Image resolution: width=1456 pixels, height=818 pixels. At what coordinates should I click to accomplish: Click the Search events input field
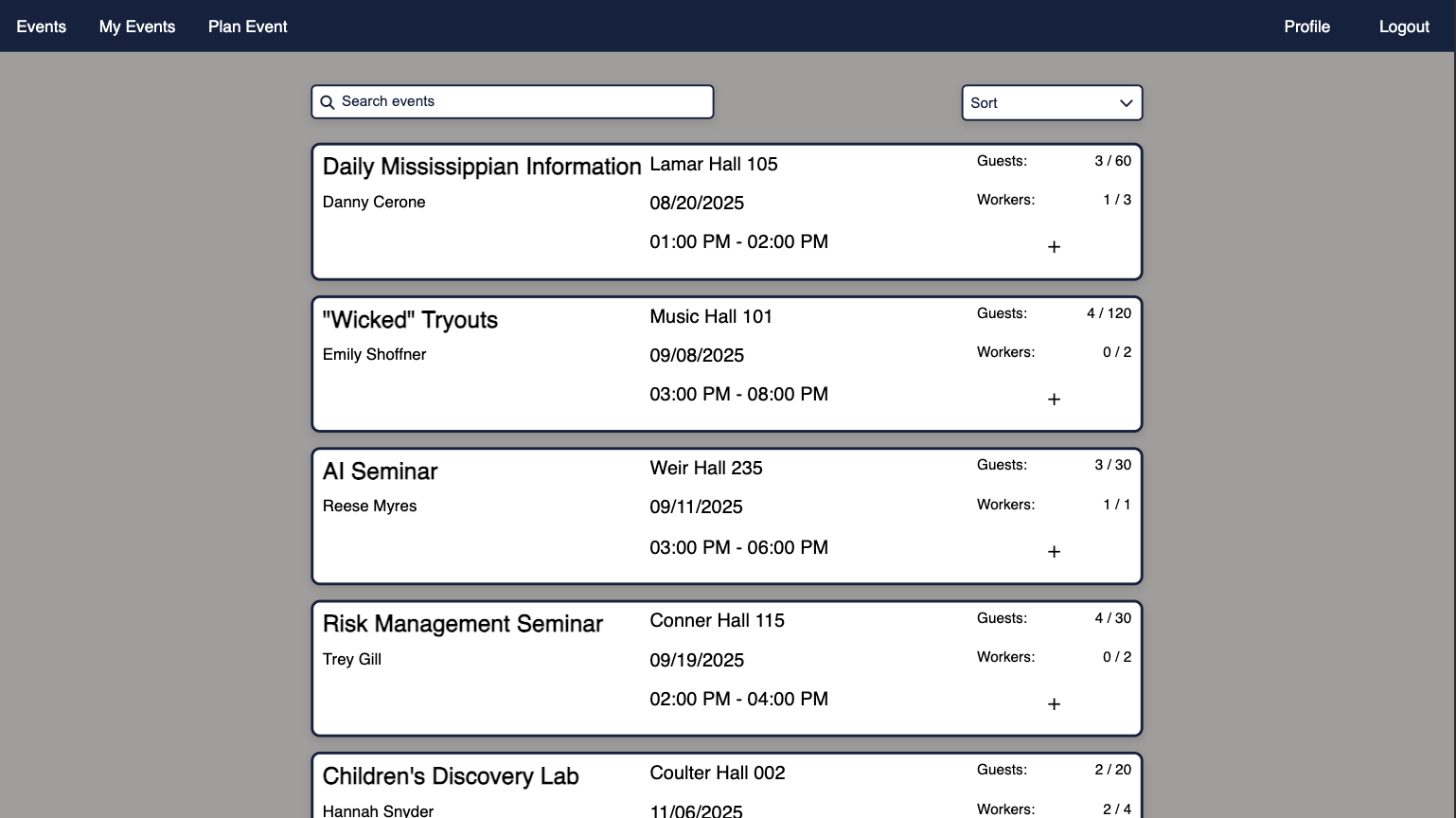(511, 101)
